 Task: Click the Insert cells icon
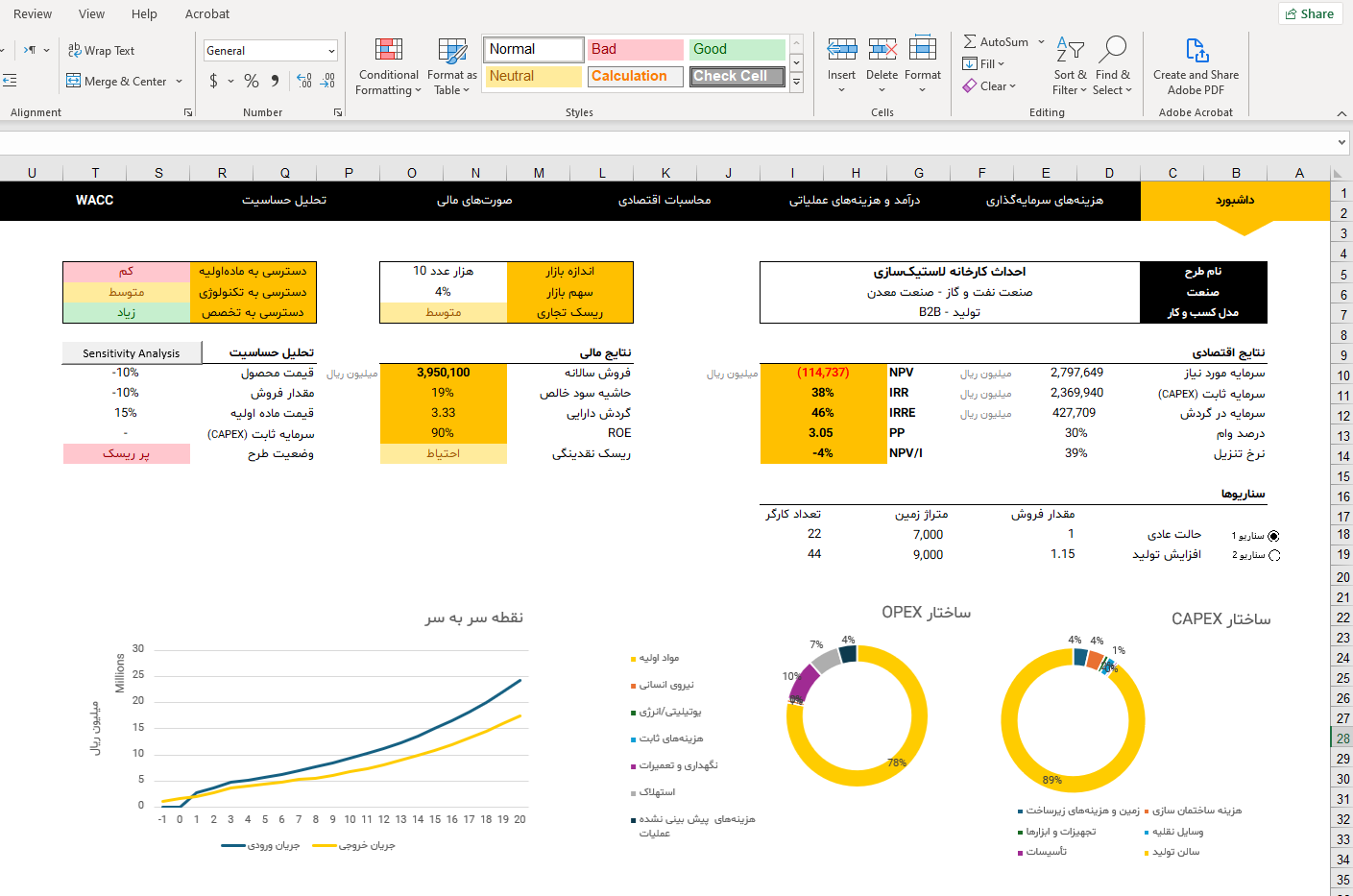(841, 50)
